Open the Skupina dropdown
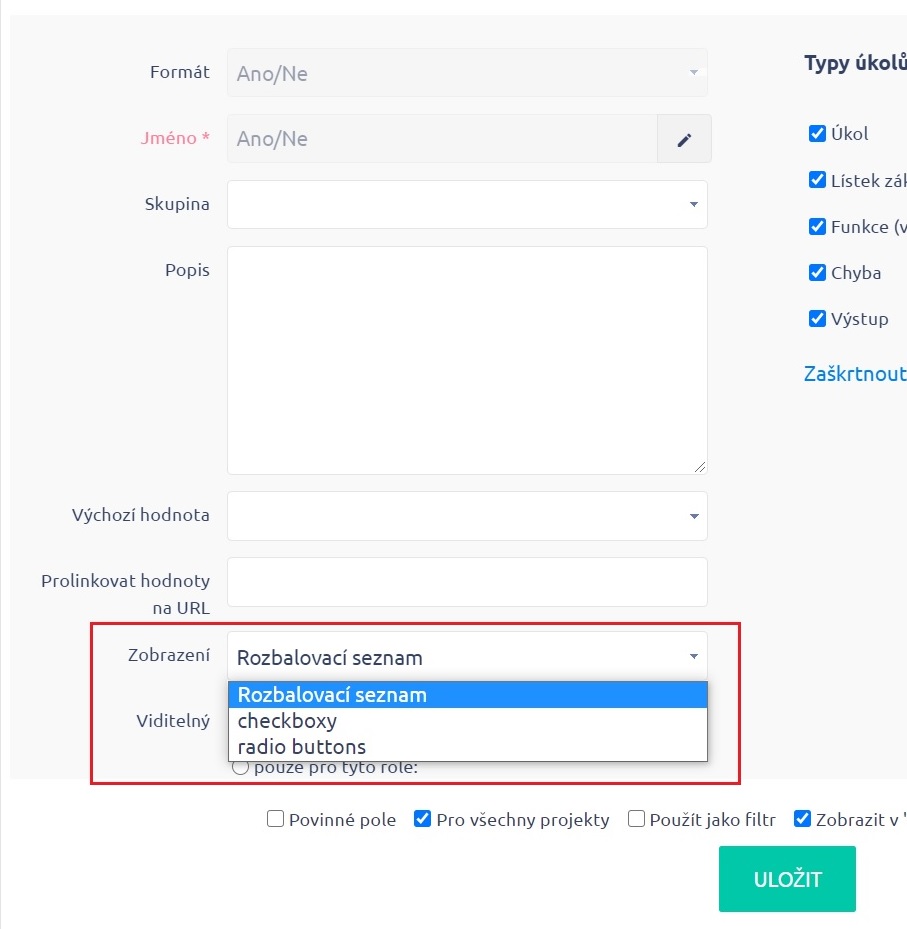The width and height of the screenshot is (907, 929). (x=467, y=205)
